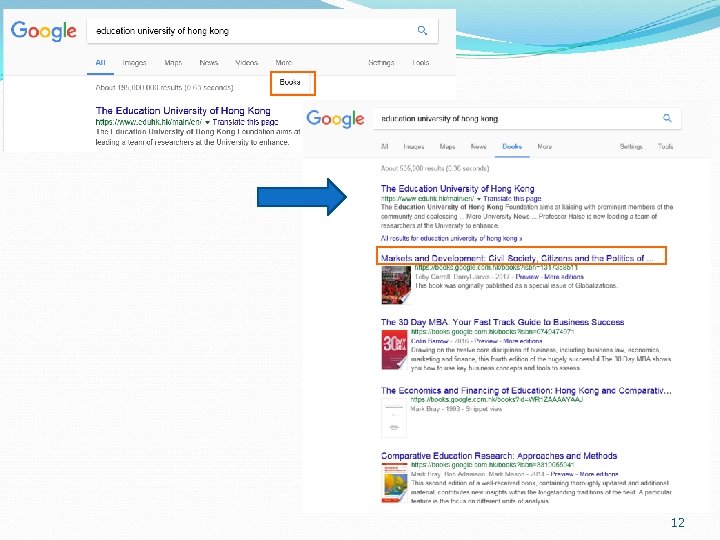
Task: Click More editions for Comparative Education Research
Action: coord(599,474)
